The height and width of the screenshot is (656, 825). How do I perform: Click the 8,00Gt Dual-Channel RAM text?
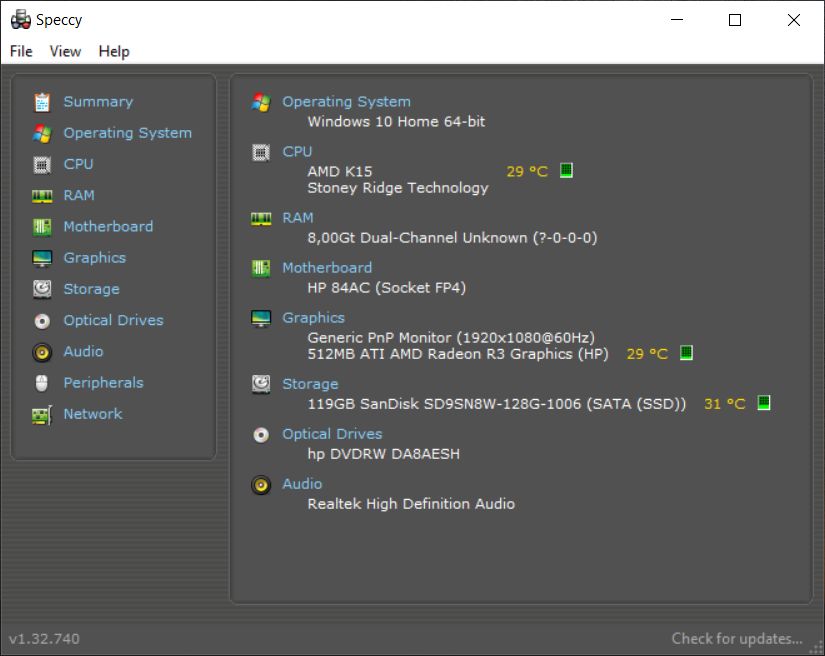click(x=452, y=238)
